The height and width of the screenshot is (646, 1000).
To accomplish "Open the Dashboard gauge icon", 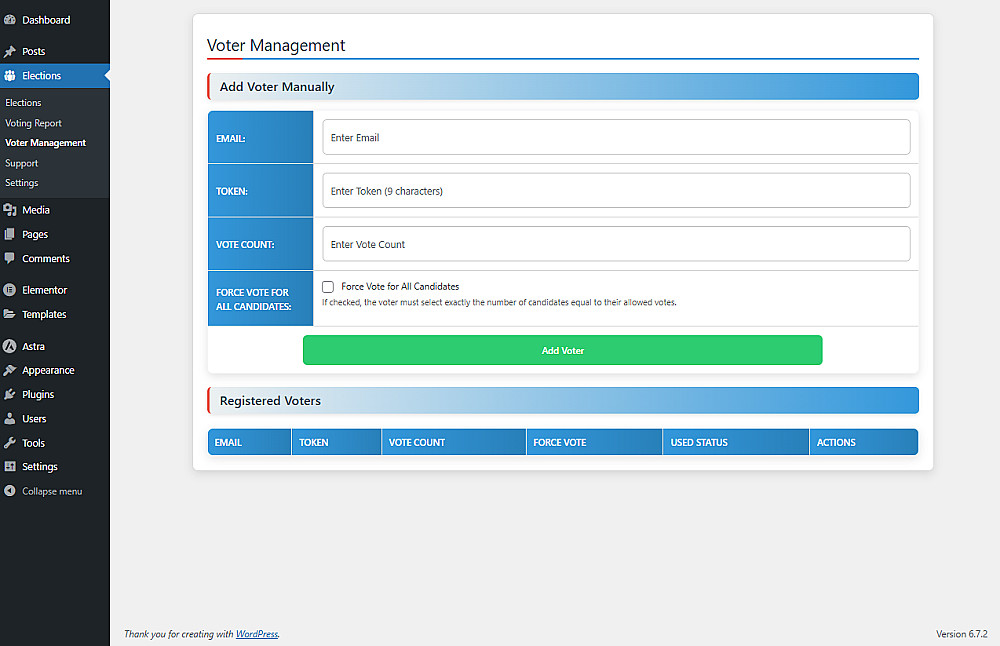I will [10, 20].
